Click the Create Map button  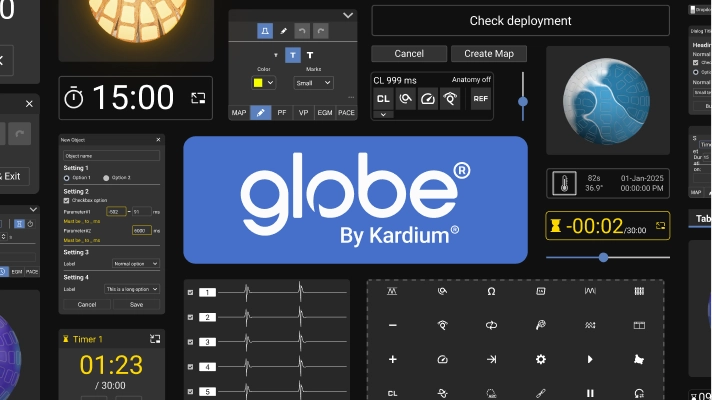[489, 54]
